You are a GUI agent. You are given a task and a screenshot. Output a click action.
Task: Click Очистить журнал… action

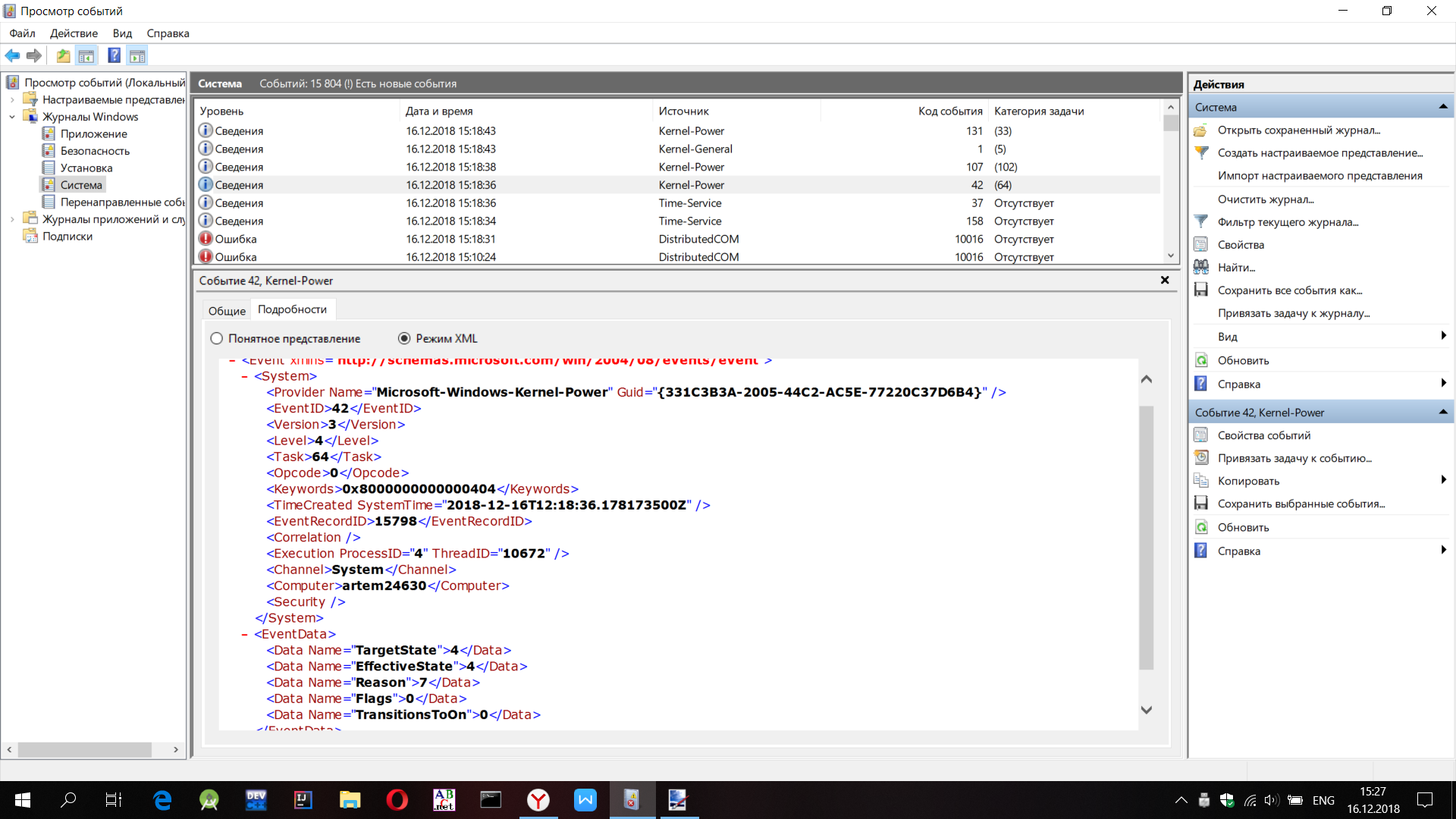1266,199
